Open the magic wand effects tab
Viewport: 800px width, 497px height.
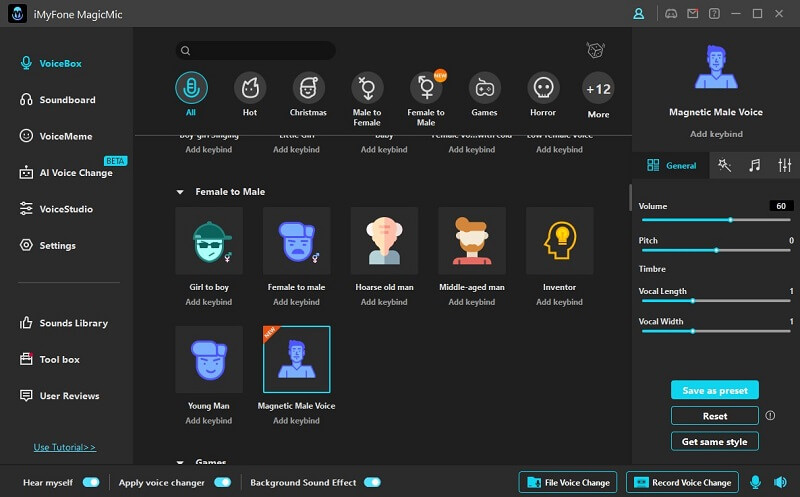(724, 165)
